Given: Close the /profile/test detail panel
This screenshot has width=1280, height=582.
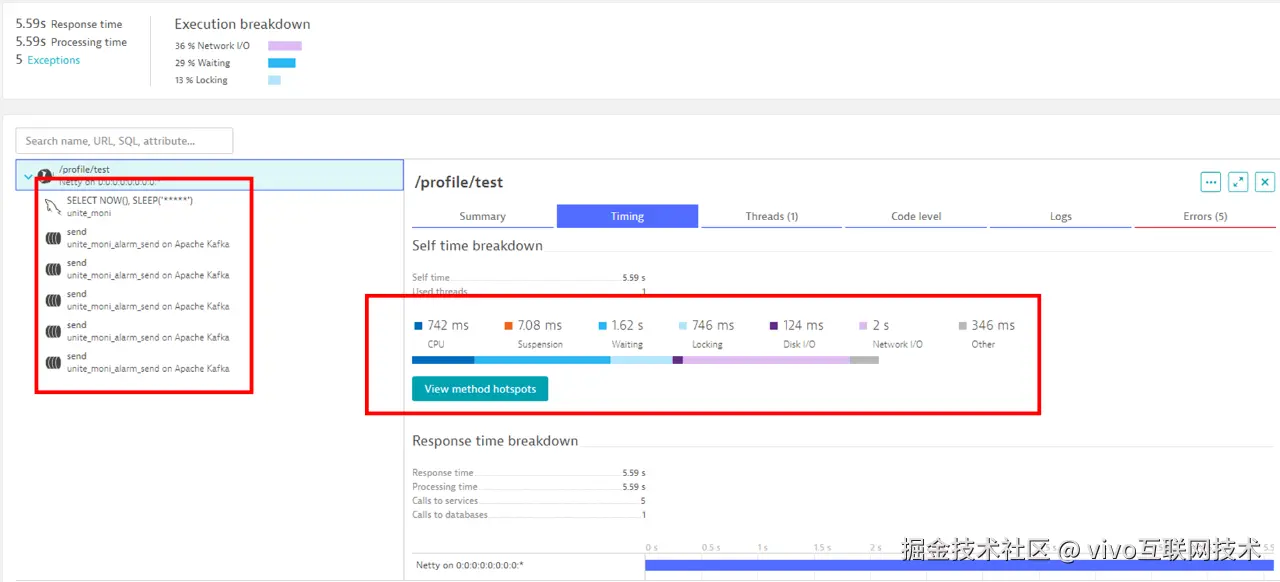Looking at the screenshot, I should [x=1265, y=182].
